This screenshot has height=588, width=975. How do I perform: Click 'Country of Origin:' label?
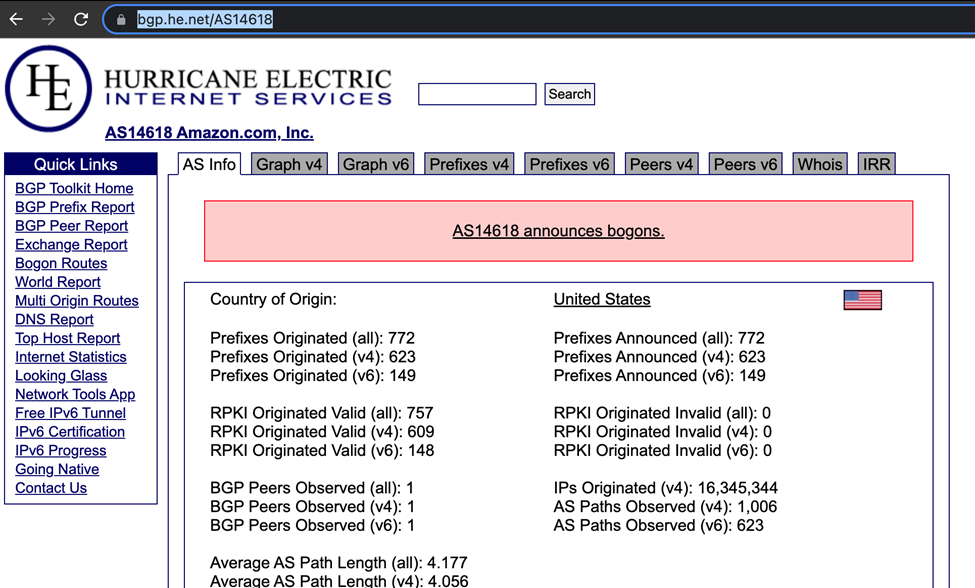click(273, 299)
